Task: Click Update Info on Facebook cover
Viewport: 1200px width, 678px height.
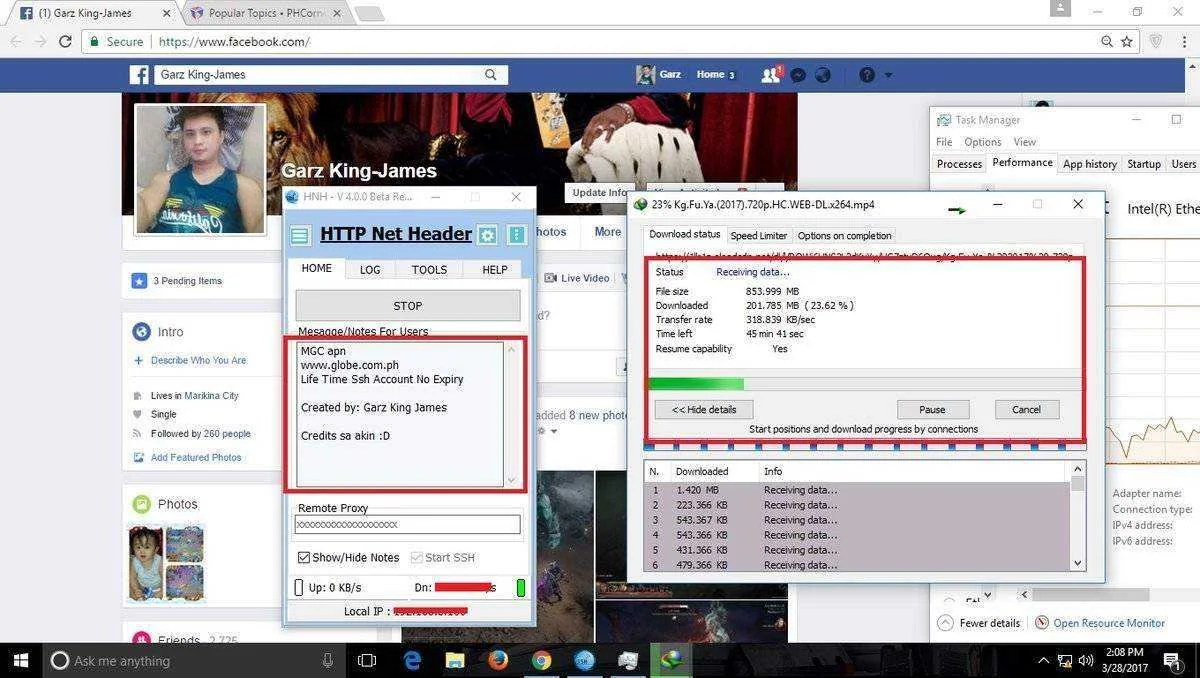Action: (600, 193)
